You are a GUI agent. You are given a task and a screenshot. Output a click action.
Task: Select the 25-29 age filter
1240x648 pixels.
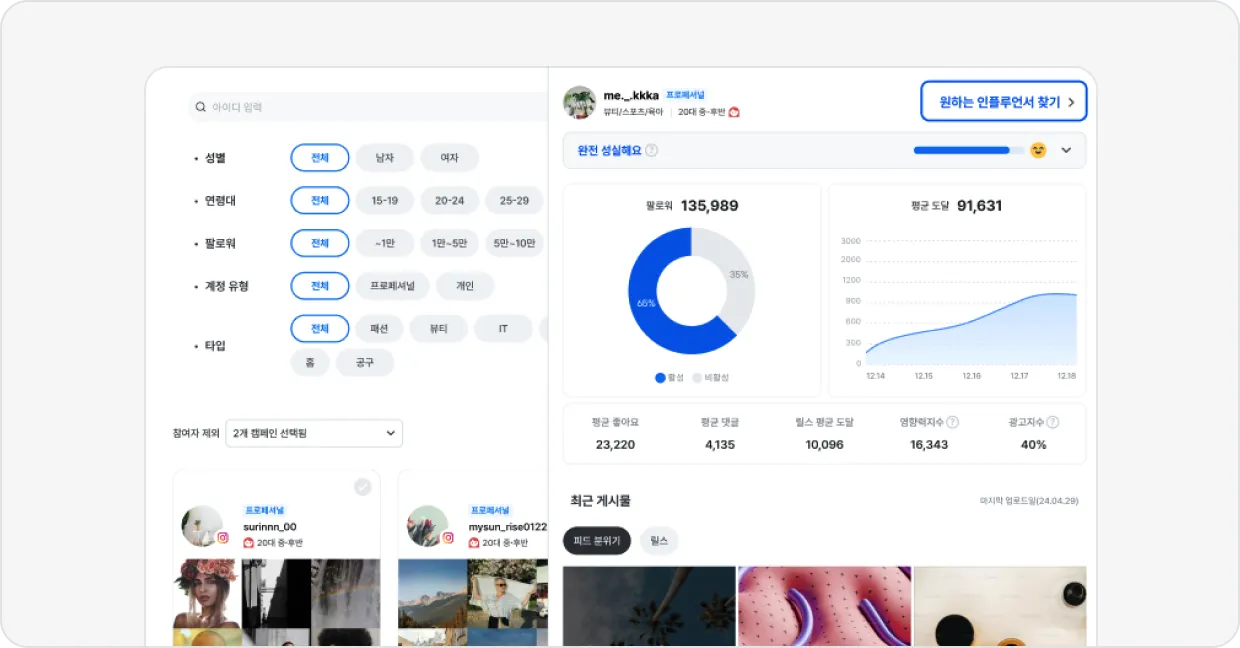tap(515, 200)
